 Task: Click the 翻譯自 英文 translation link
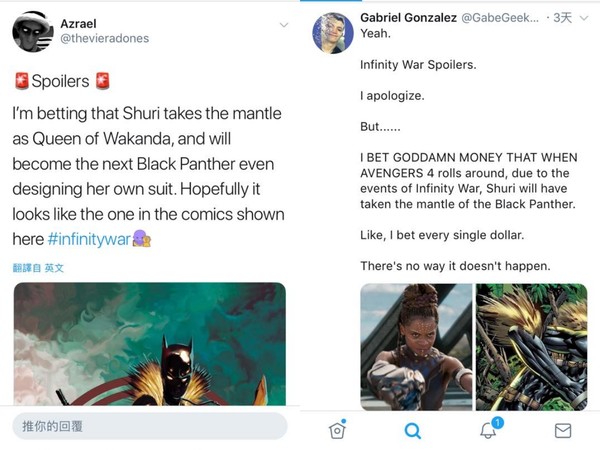(x=39, y=268)
